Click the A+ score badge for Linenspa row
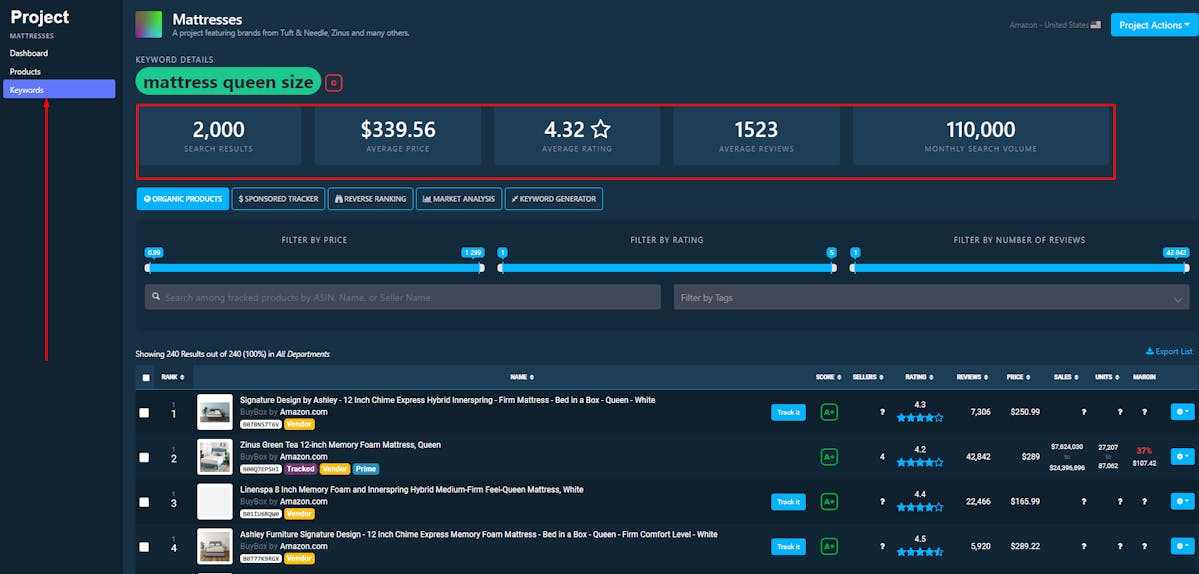This screenshot has width=1199, height=574. pyautogui.click(x=830, y=502)
